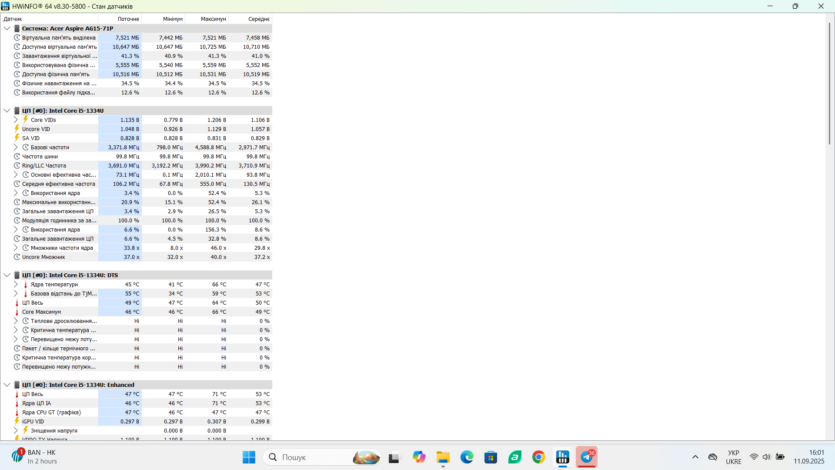Click the lightning icon next to Core VIDs
This screenshot has width=835, height=470.
26,120
